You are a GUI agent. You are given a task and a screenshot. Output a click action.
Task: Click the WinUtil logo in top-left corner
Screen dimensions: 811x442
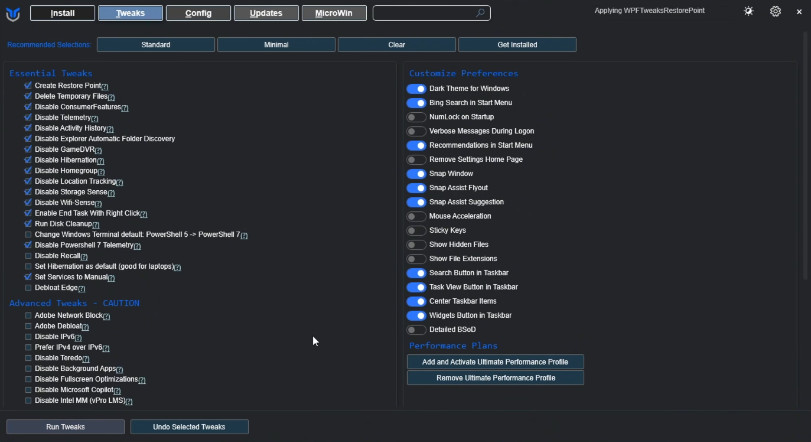(12, 13)
